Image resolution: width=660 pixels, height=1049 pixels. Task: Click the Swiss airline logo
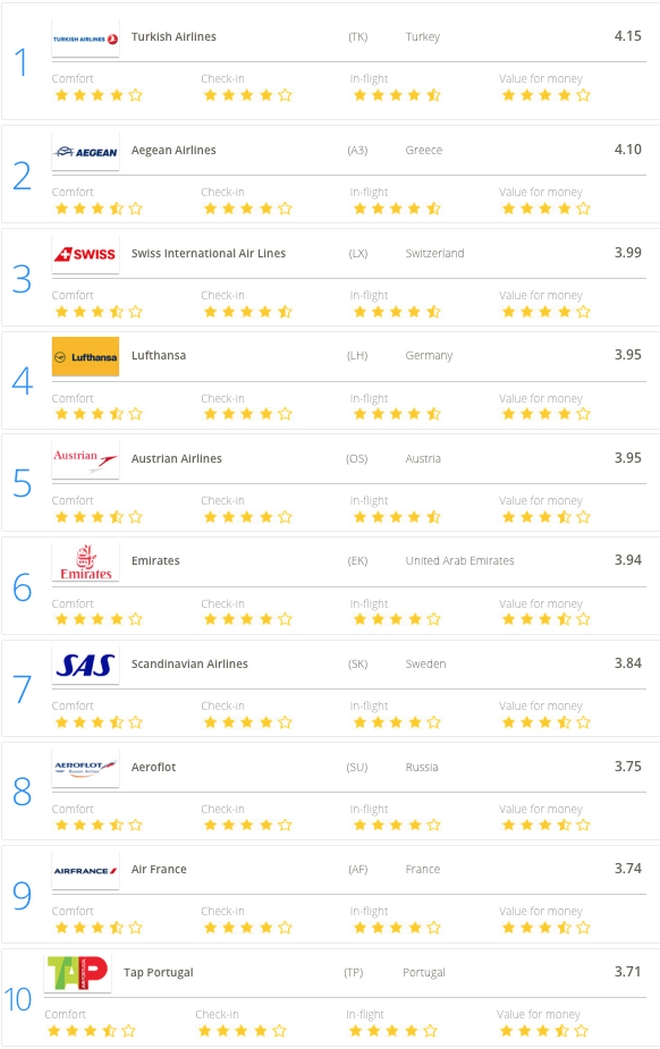tap(85, 254)
